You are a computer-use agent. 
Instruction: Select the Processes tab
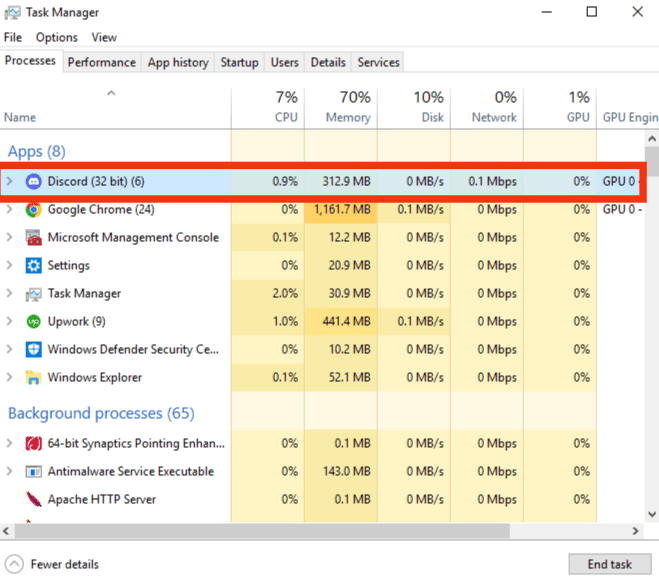[x=30, y=61]
